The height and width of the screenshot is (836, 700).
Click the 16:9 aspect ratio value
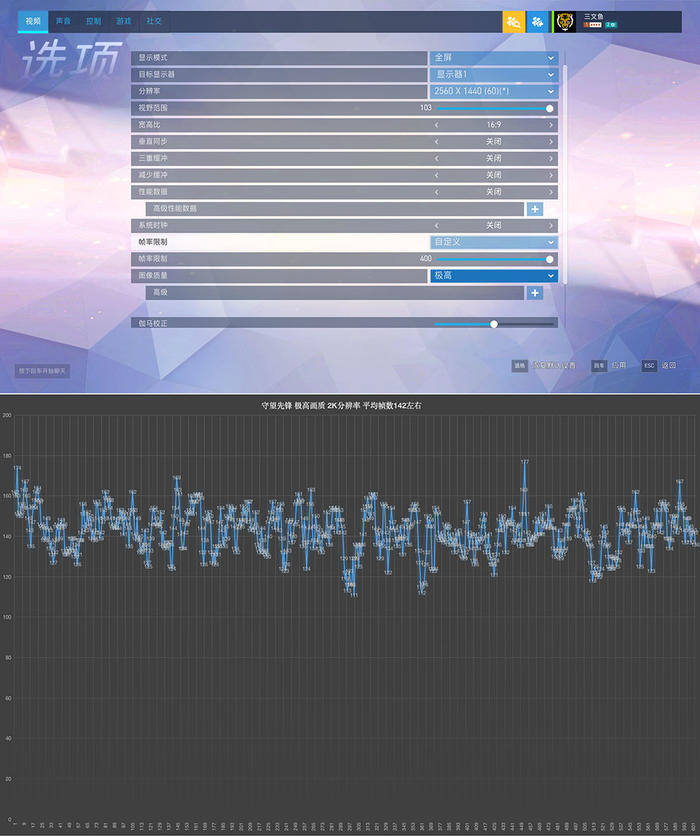pyautogui.click(x=494, y=125)
